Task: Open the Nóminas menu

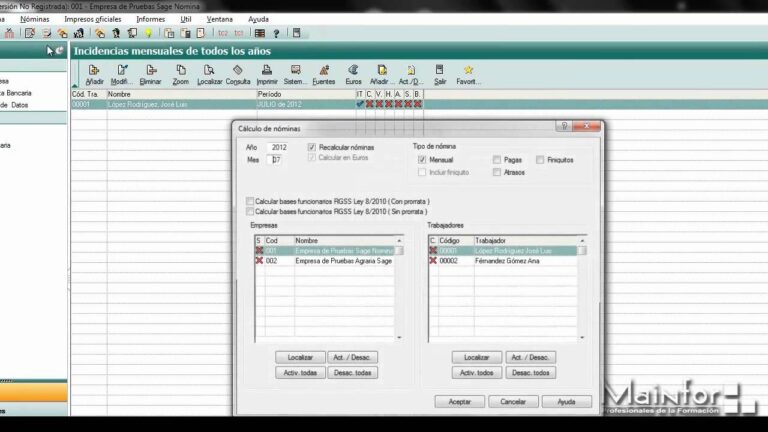Action: (x=35, y=19)
